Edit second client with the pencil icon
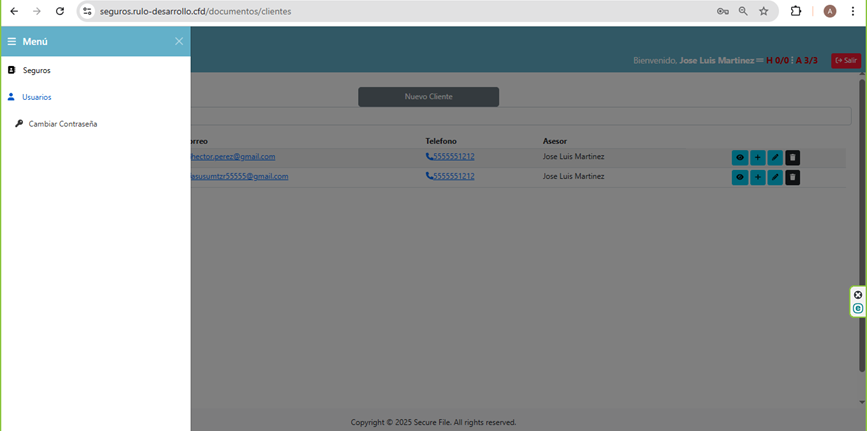Viewport: 867px width, 431px height. coord(775,177)
